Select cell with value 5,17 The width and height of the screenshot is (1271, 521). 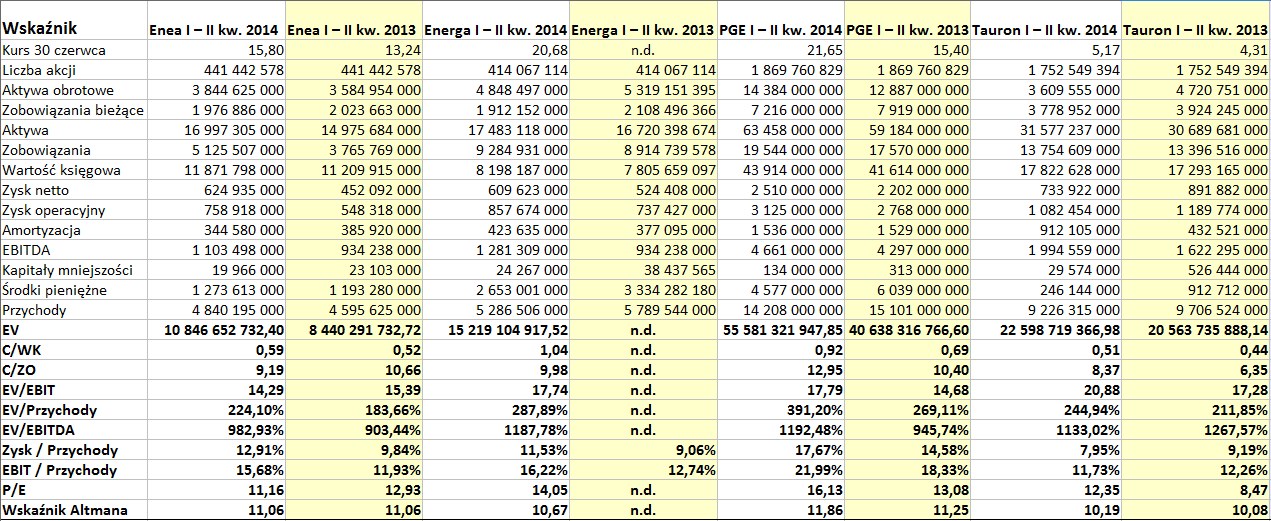pyautogui.click(x=1046, y=50)
